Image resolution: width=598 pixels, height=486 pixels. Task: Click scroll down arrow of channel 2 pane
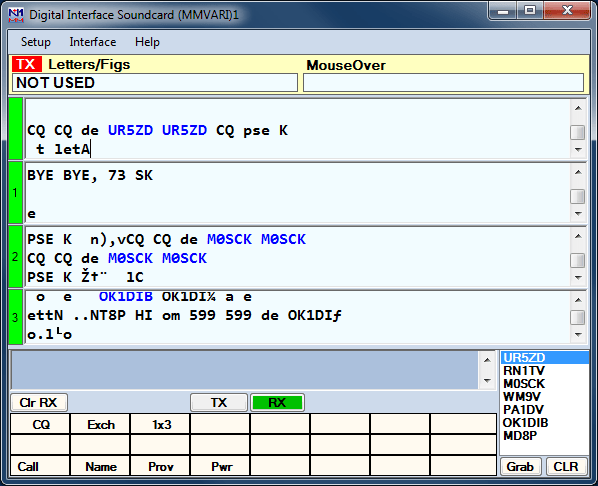tap(578, 278)
